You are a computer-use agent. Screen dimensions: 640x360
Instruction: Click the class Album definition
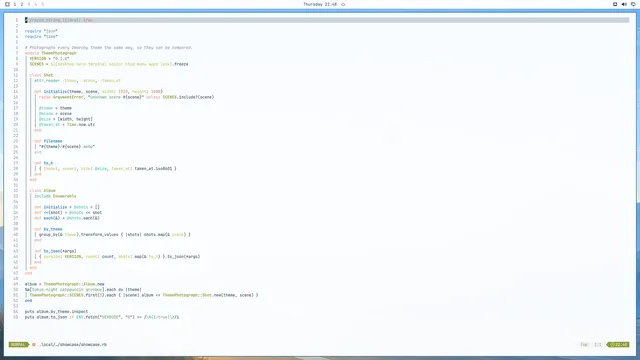[x=42, y=191]
